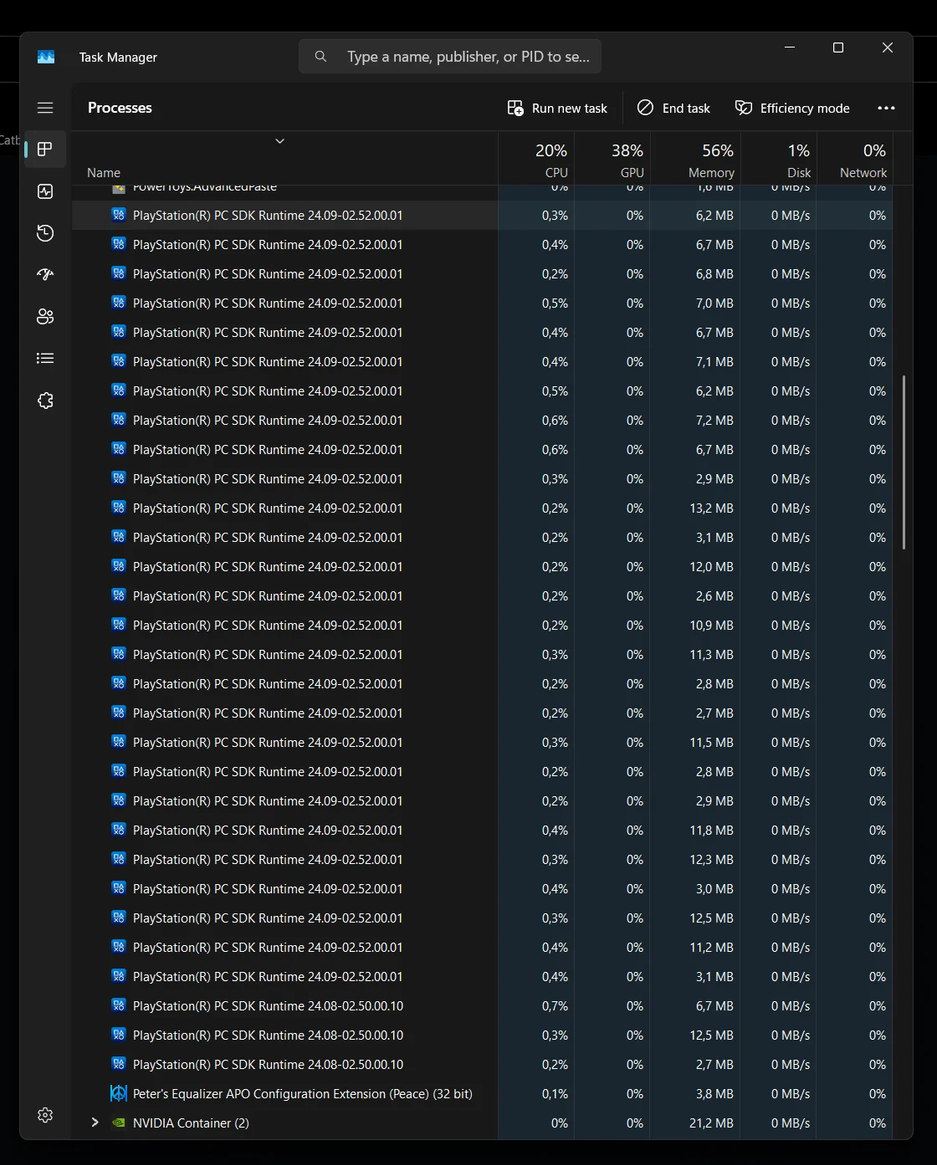Click the chevron above the Name column
This screenshot has height=1165, width=937.
280,141
